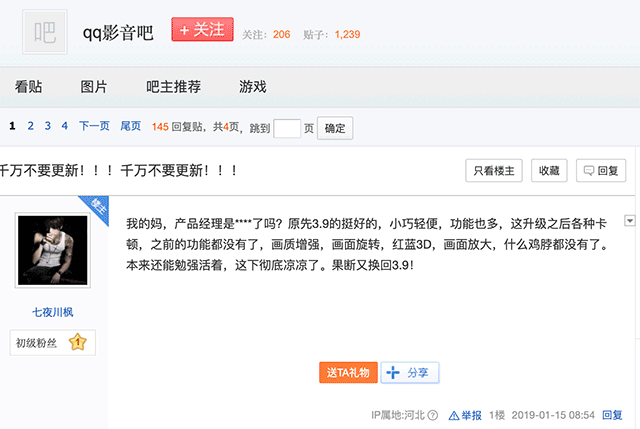Open the qq影音吧 forum title link
The height and width of the screenshot is (429, 640).
pos(118,33)
